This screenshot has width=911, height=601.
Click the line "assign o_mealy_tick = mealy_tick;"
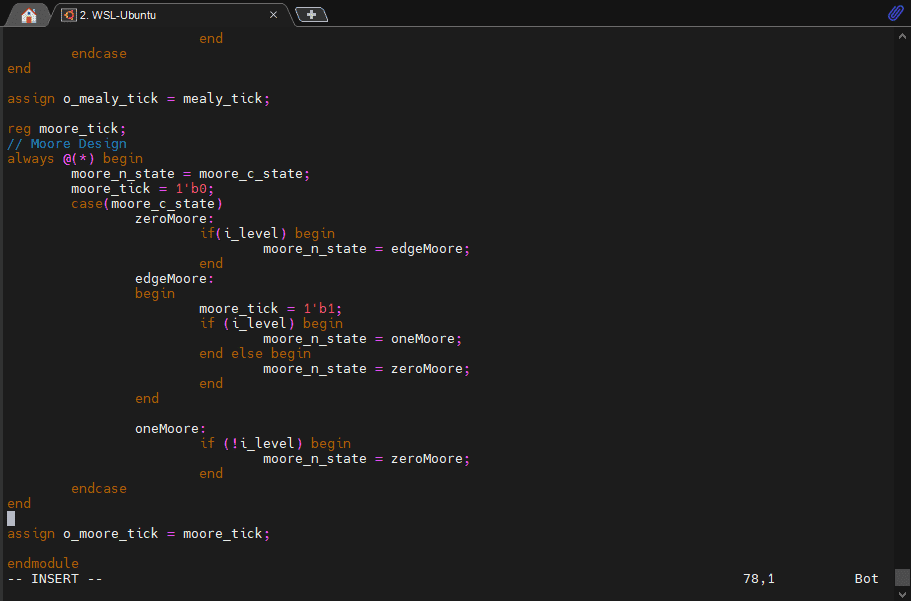139,99
